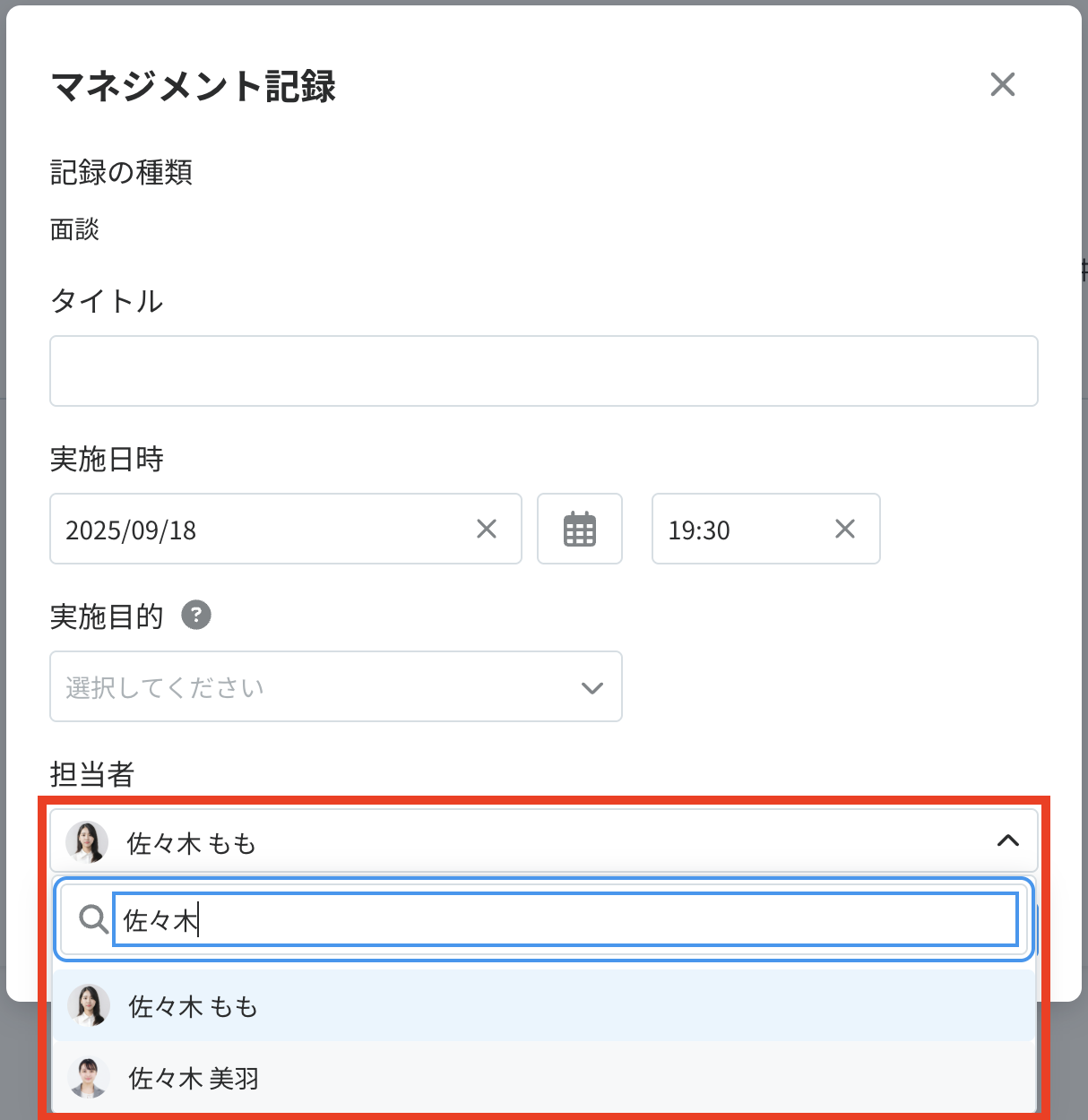Click 佐々木 もも's avatar in highlighted option

pos(89,1005)
